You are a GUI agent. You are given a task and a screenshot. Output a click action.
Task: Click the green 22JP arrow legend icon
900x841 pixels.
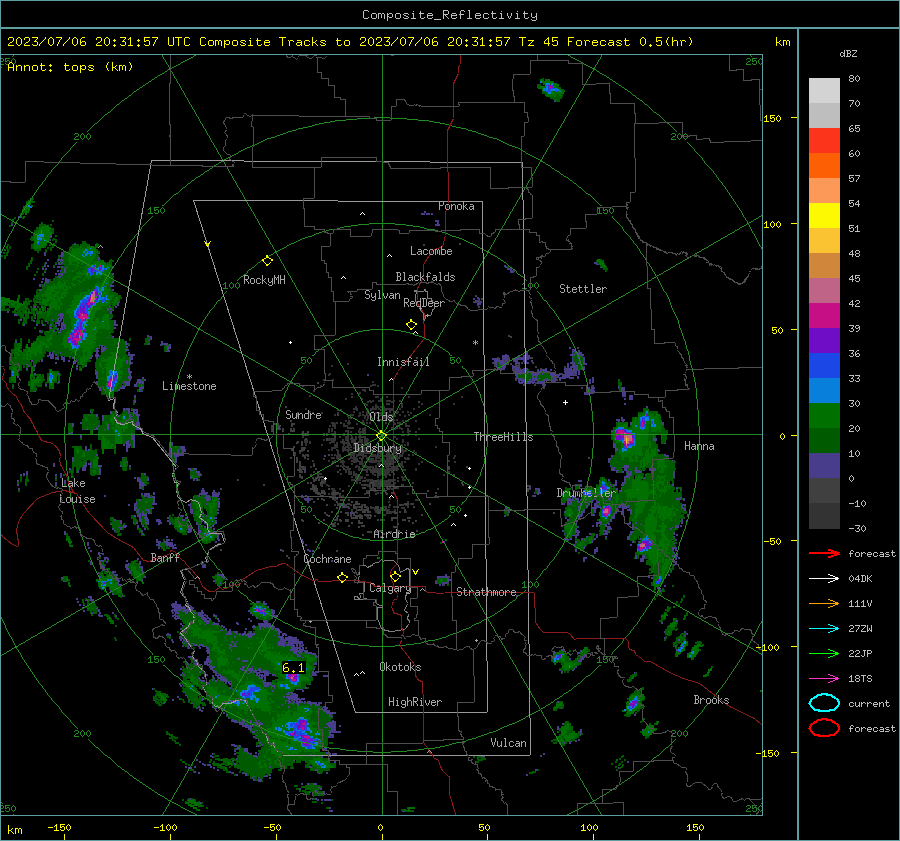coord(824,653)
